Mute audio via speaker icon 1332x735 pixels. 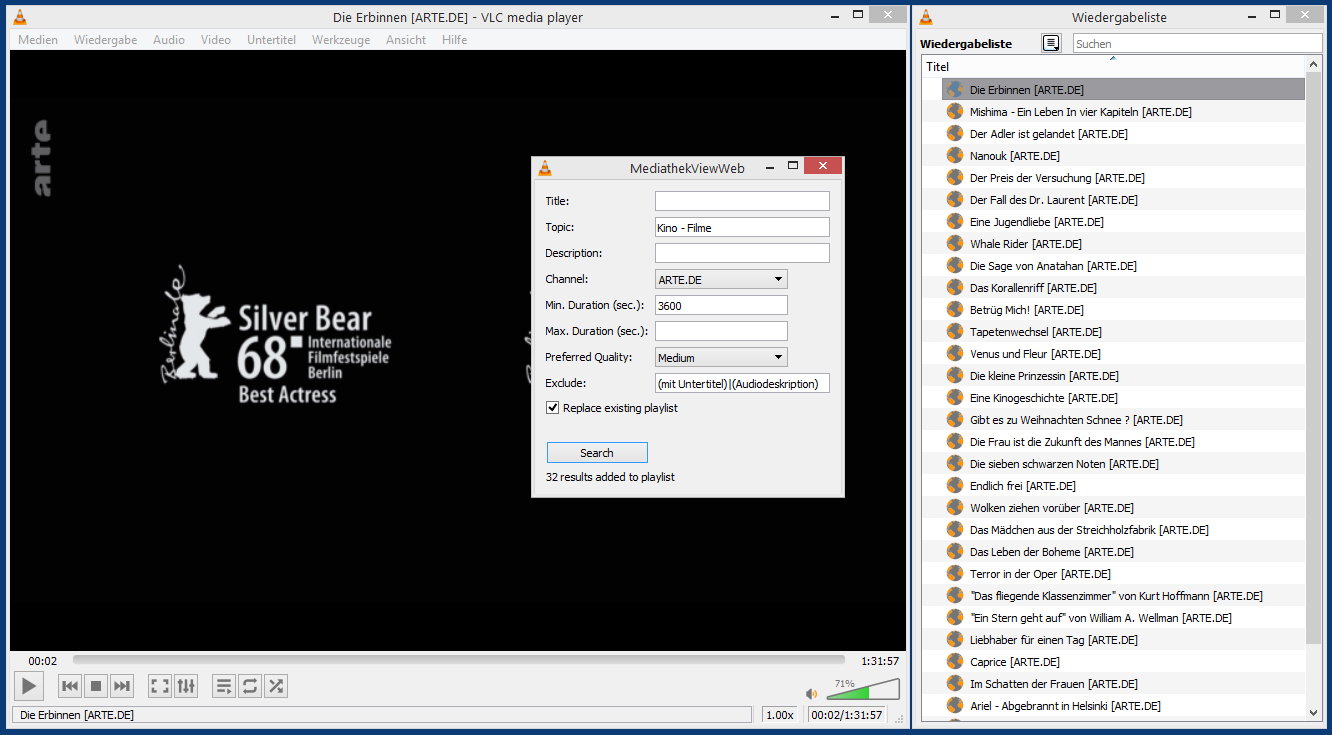[x=812, y=693]
